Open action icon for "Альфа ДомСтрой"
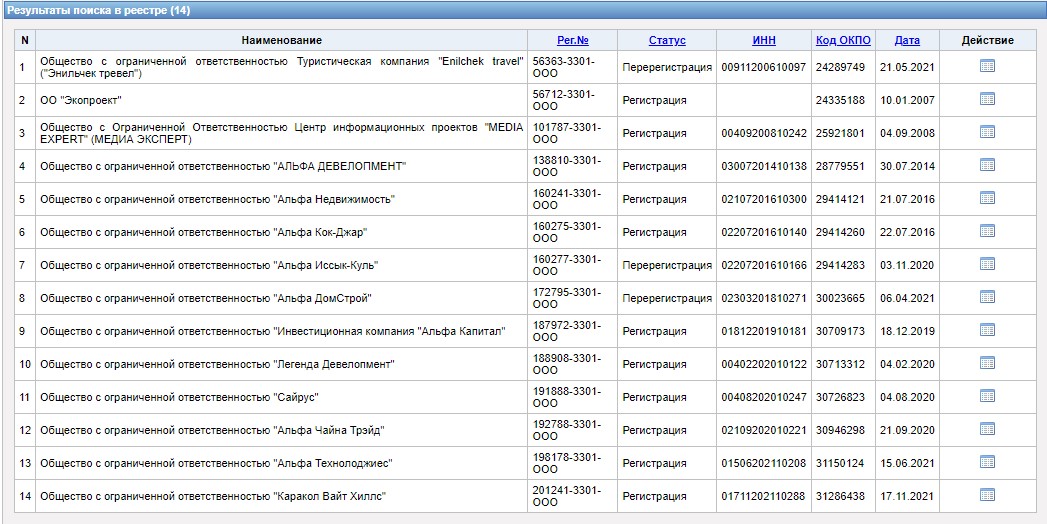 [987, 297]
